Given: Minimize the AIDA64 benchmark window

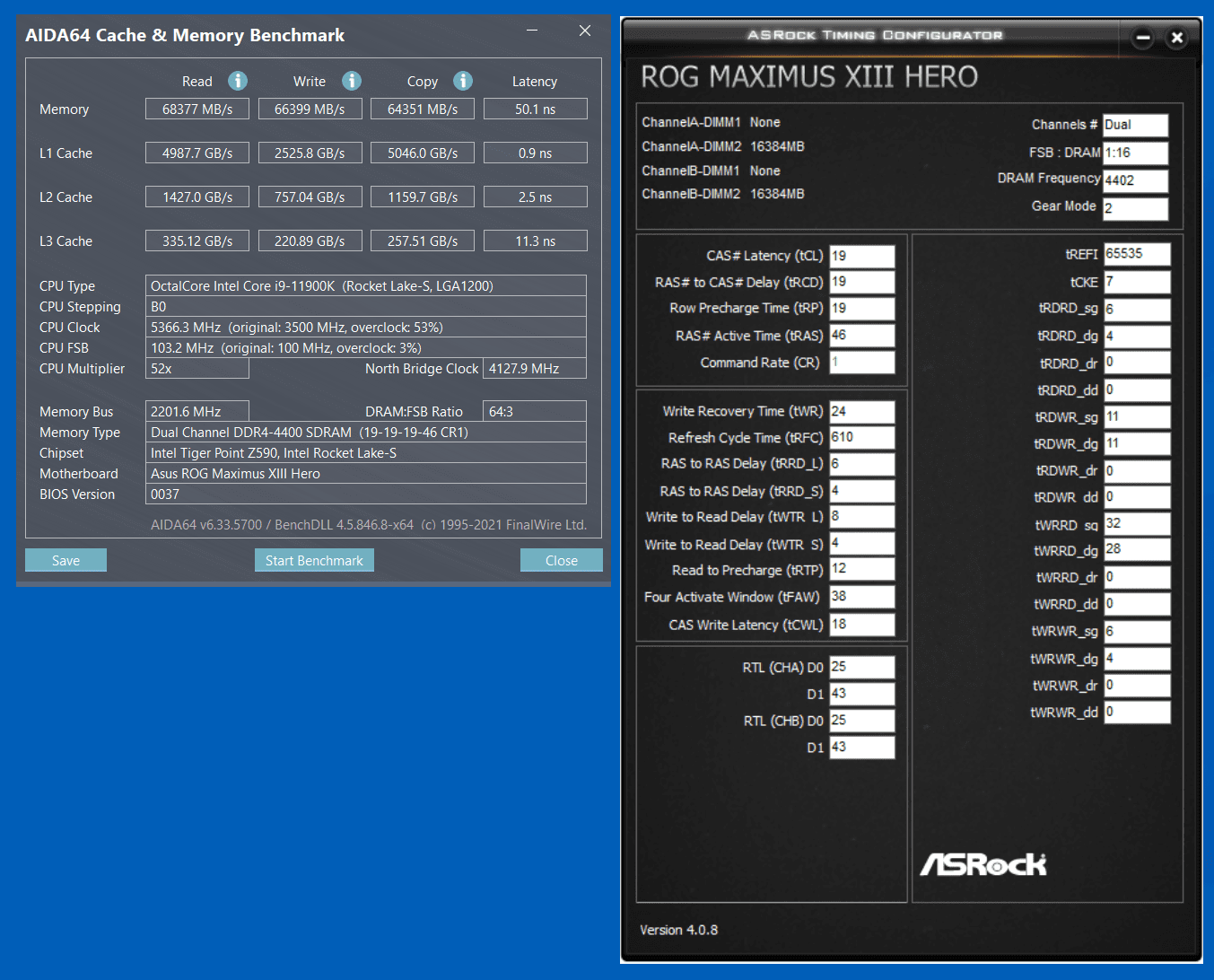Looking at the screenshot, I should [x=532, y=31].
